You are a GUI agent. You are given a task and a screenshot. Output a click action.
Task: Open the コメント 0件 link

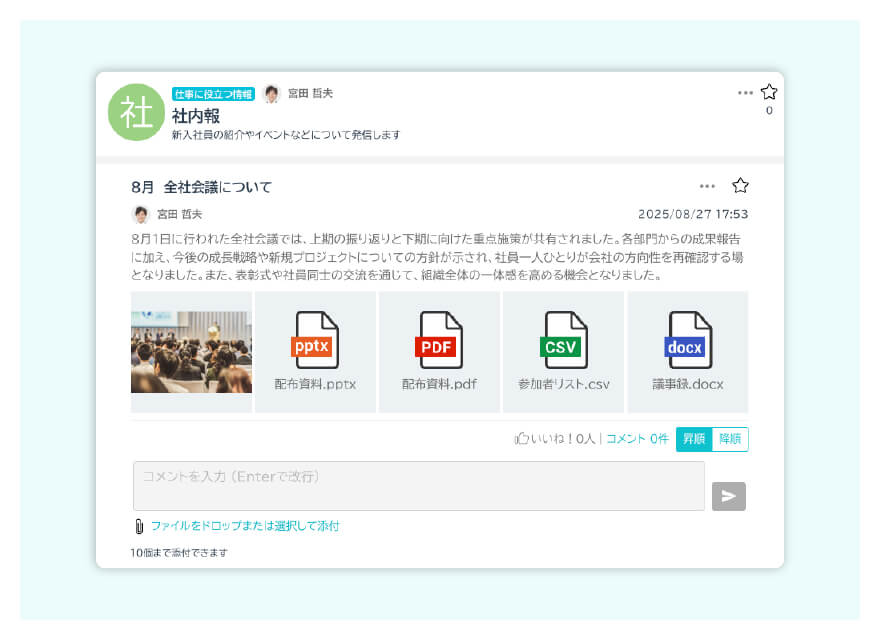point(638,438)
